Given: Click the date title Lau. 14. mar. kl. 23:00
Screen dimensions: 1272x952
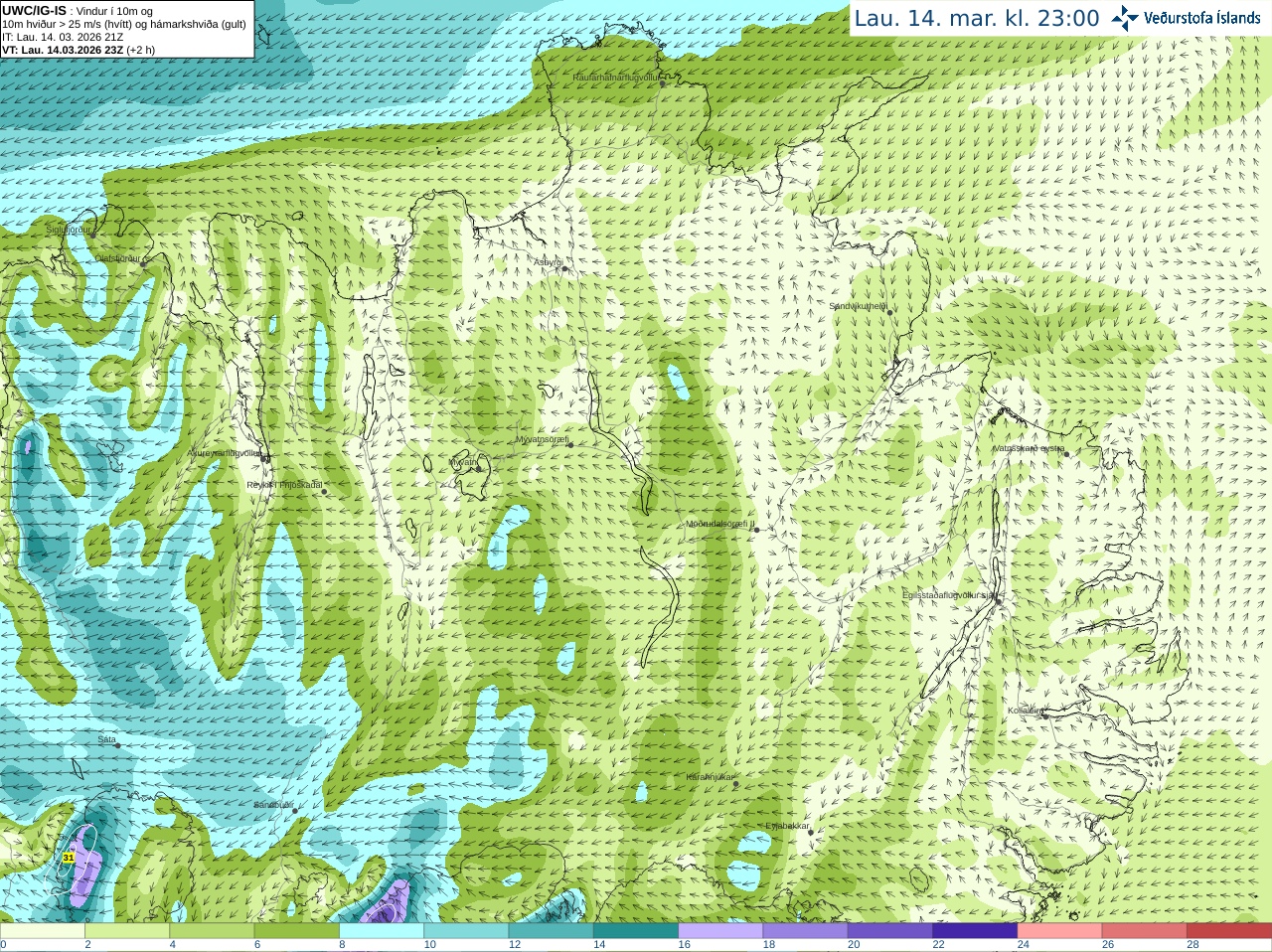Looking at the screenshot, I should [977, 18].
